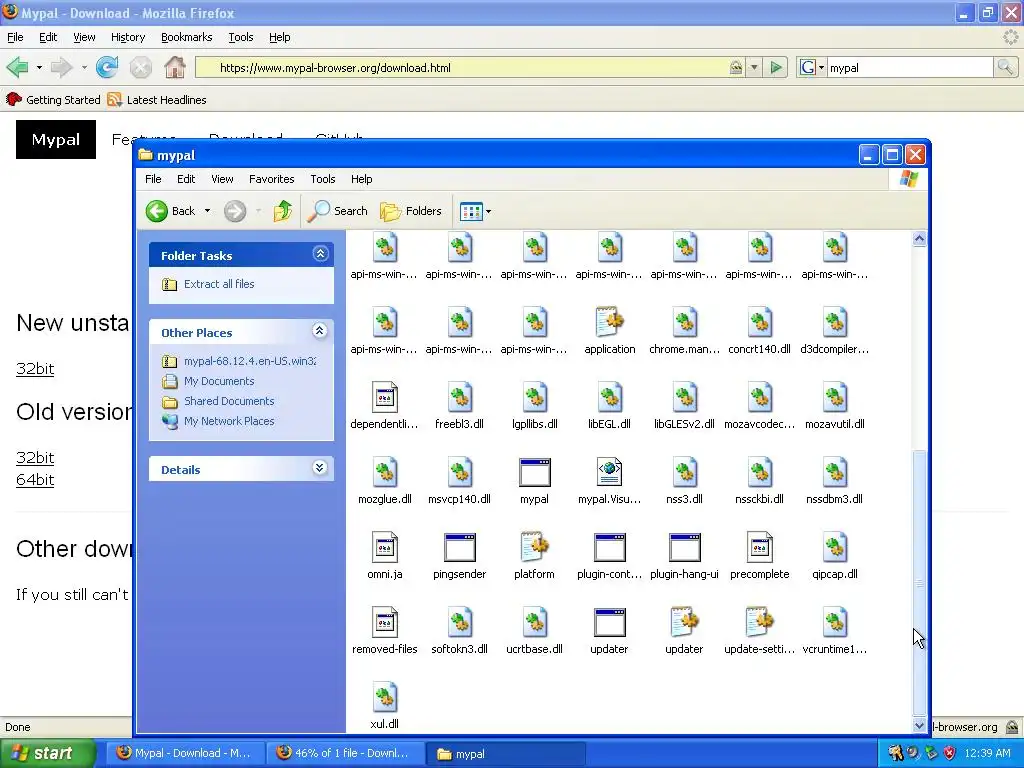Open Firefox Bookmarks menu
The image size is (1024, 768).
pyautogui.click(x=187, y=37)
